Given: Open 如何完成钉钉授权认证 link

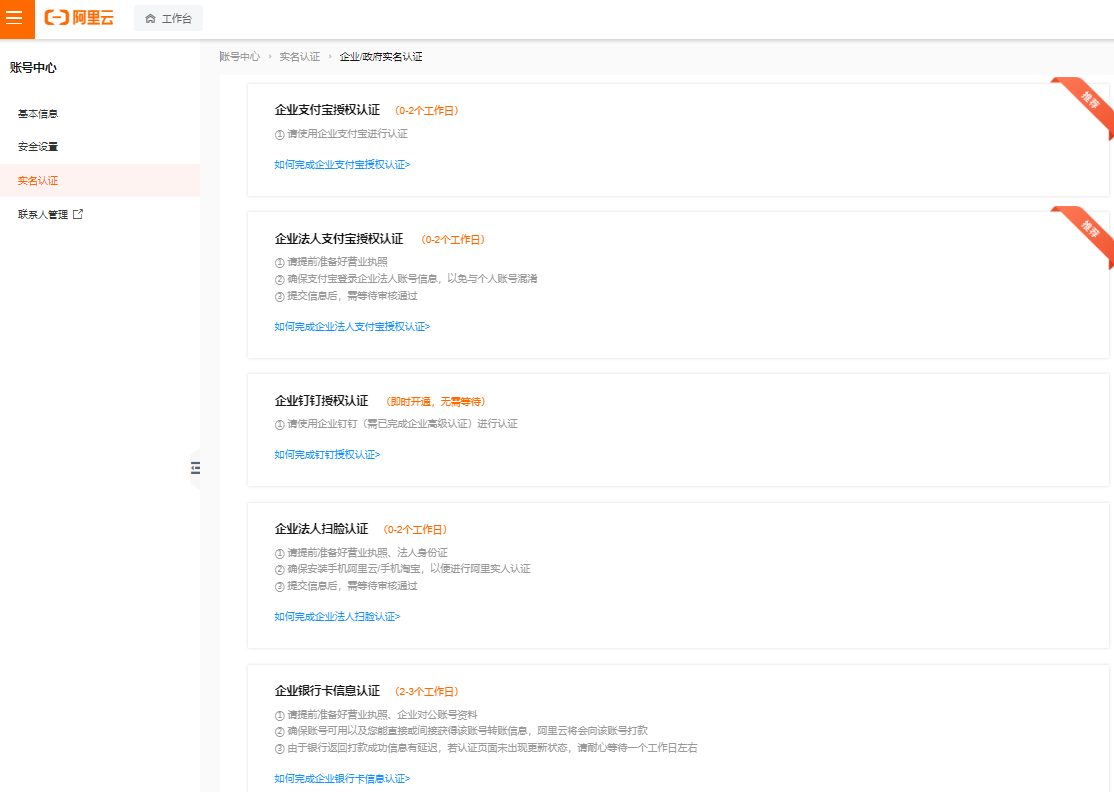Looking at the screenshot, I should [x=328, y=455].
